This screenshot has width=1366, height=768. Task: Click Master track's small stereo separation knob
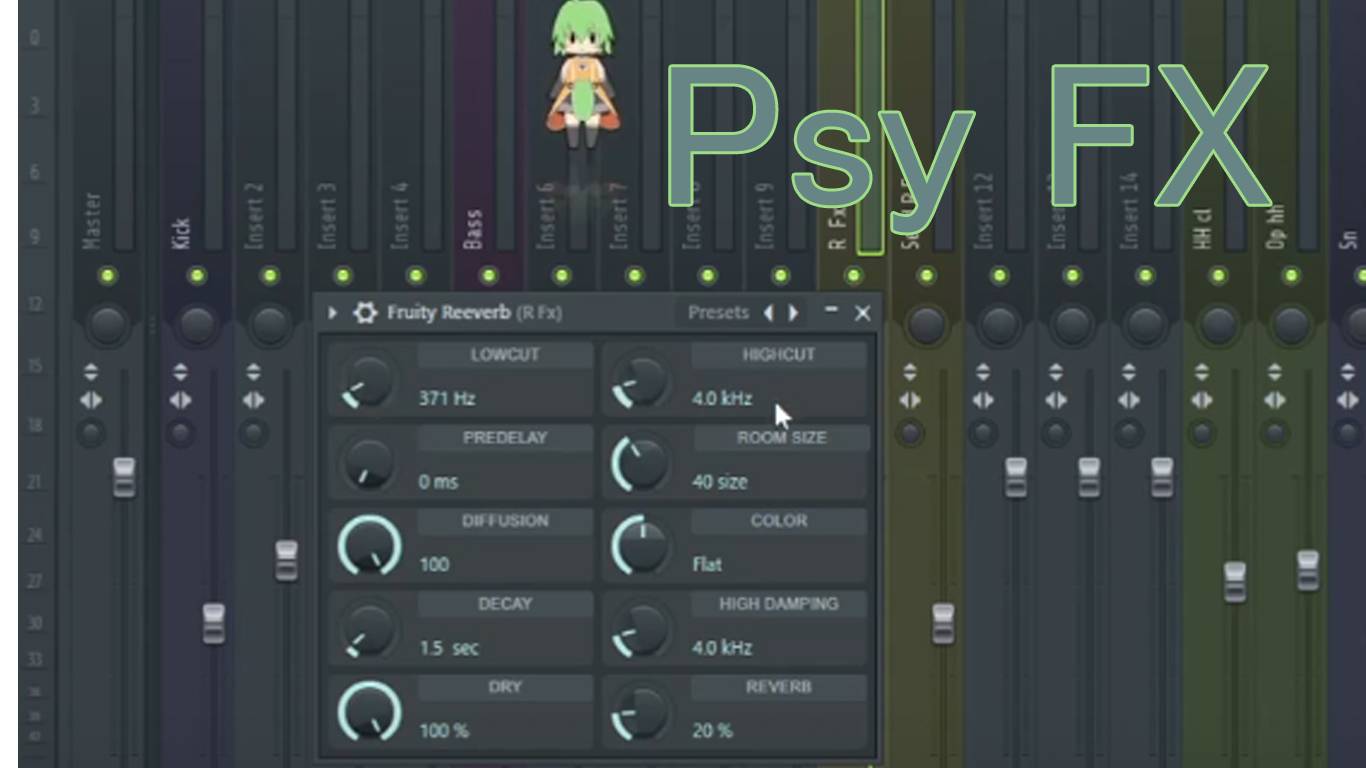91,433
